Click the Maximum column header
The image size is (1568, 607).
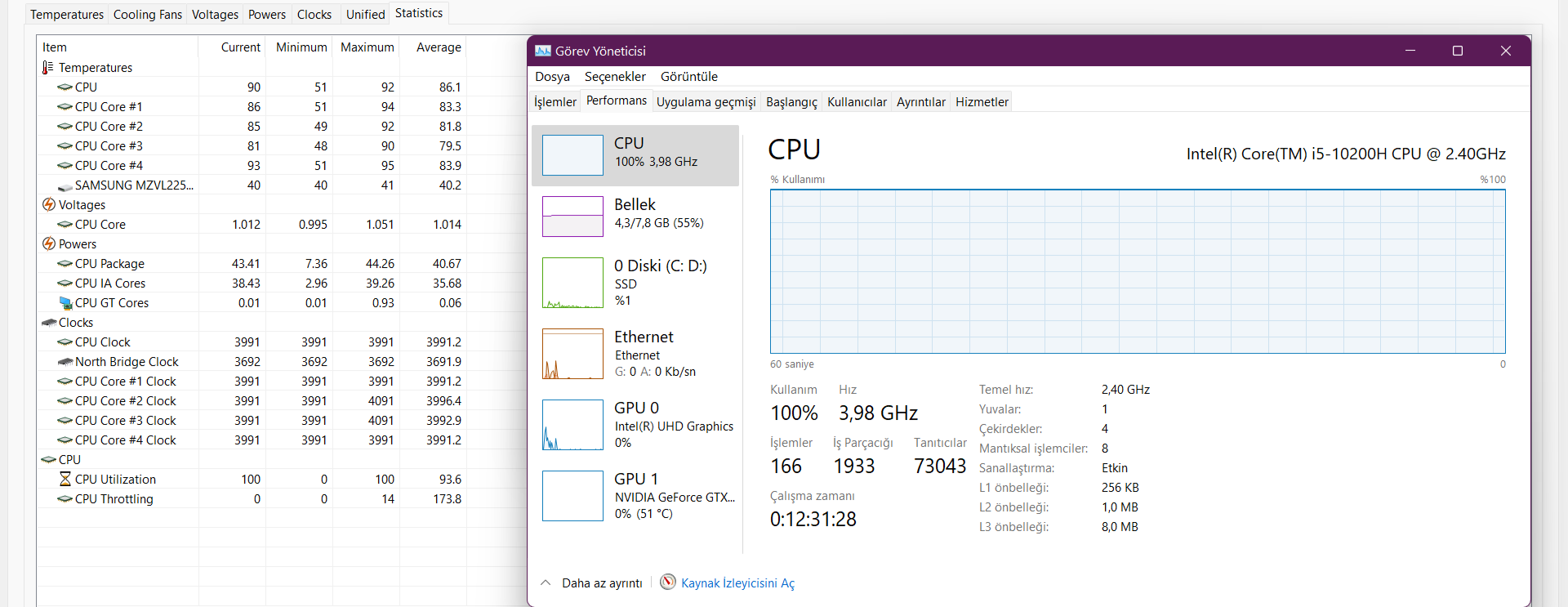click(367, 47)
